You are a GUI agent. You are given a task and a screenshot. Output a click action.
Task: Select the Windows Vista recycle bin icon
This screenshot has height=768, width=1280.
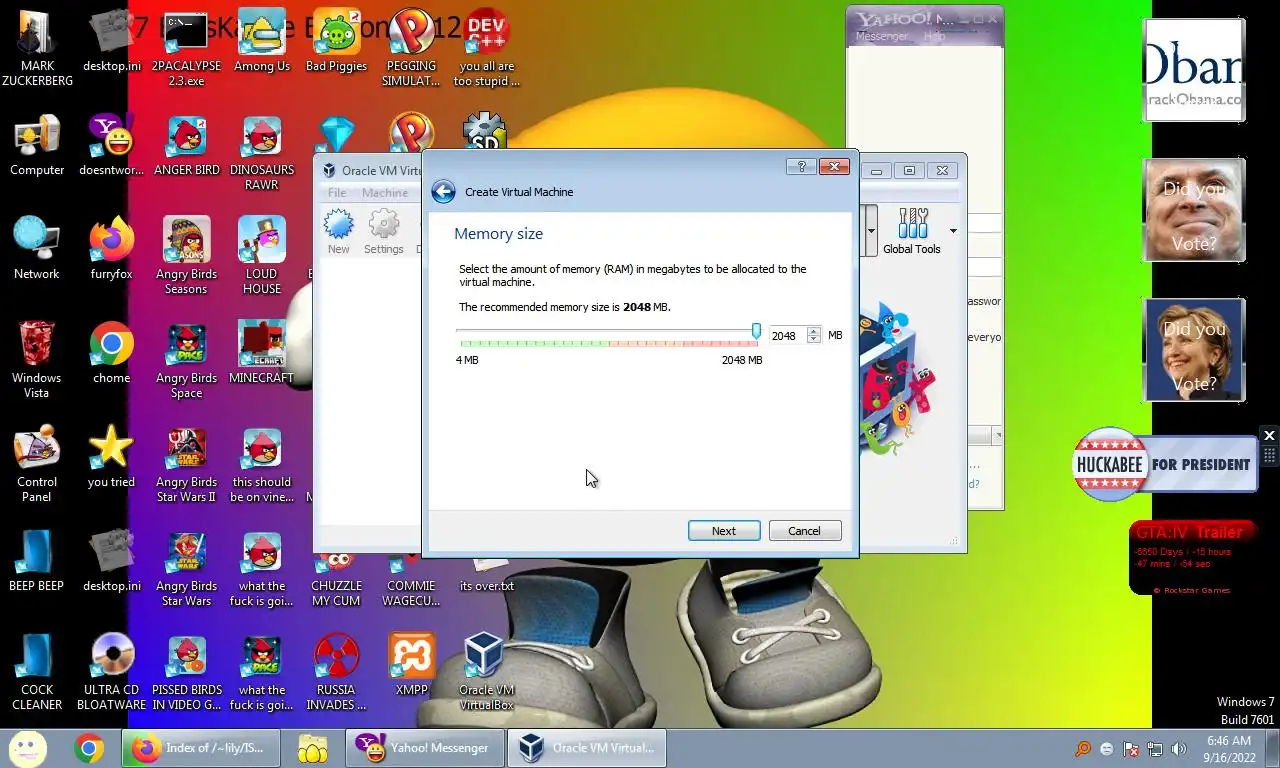pyautogui.click(x=37, y=361)
